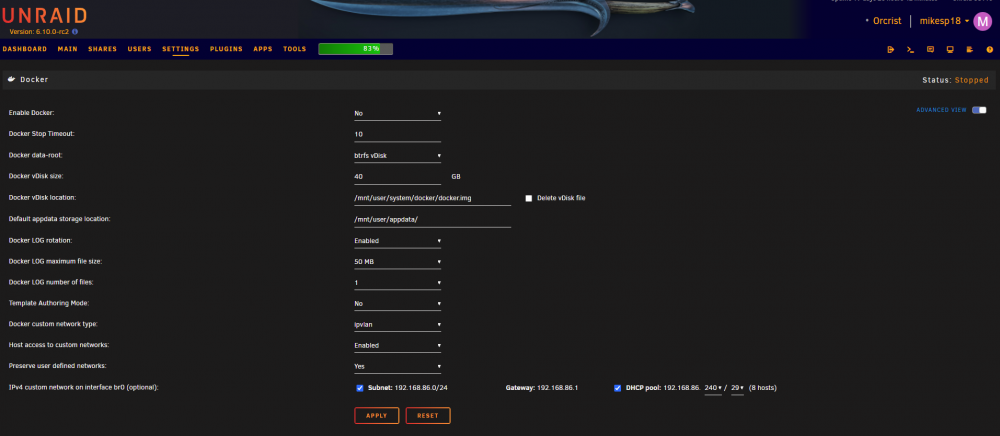
Task: Open the Template Authoring Mode dropdown
Action: coord(397,303)
